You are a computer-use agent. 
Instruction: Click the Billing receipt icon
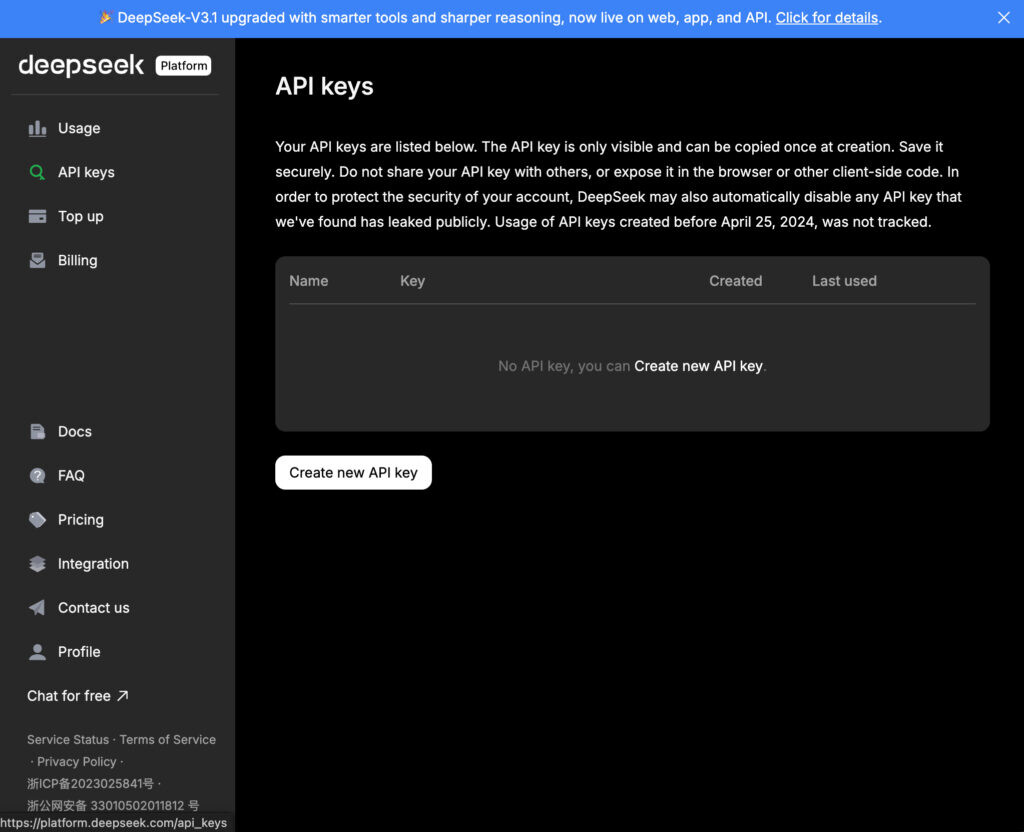click(x=37, y=260)
